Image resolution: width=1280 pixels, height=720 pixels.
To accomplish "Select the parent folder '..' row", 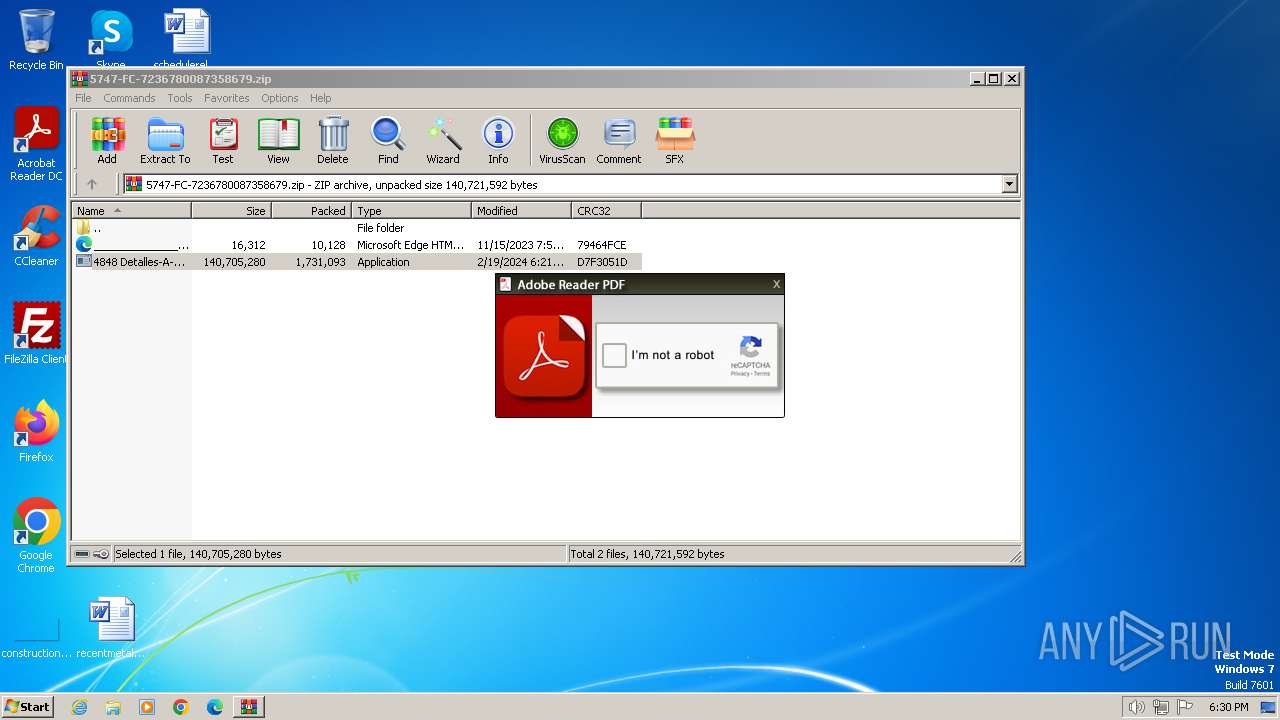I will [x=357, y=228].
